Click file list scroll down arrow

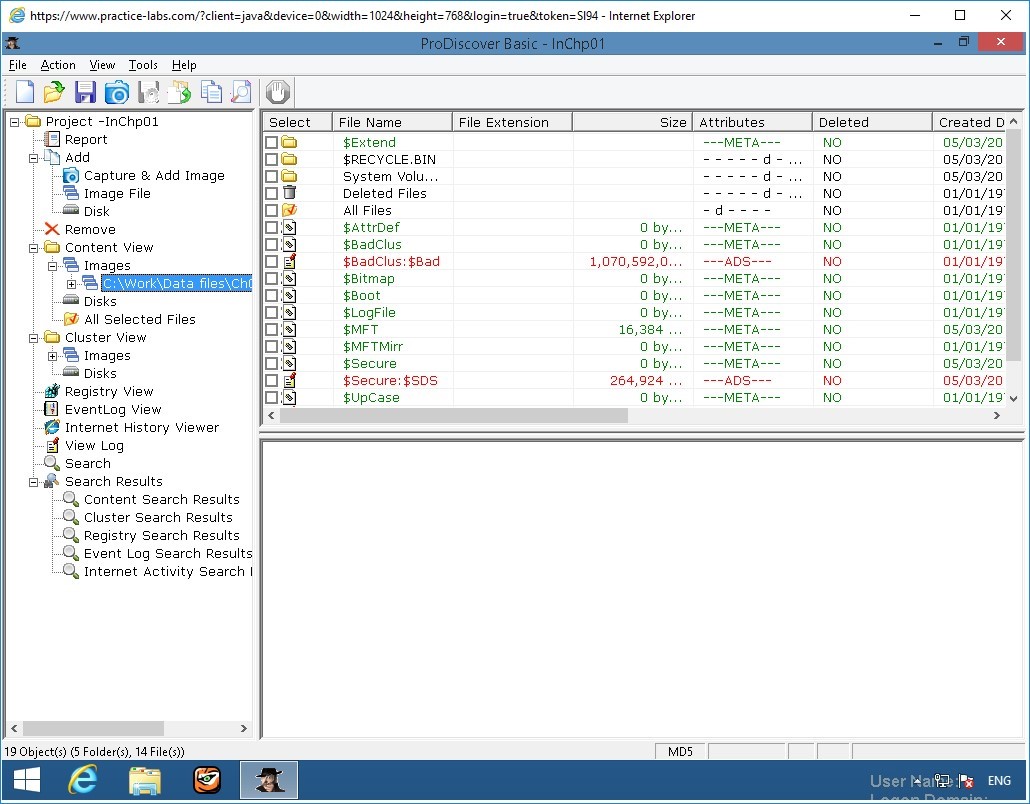1014,398
